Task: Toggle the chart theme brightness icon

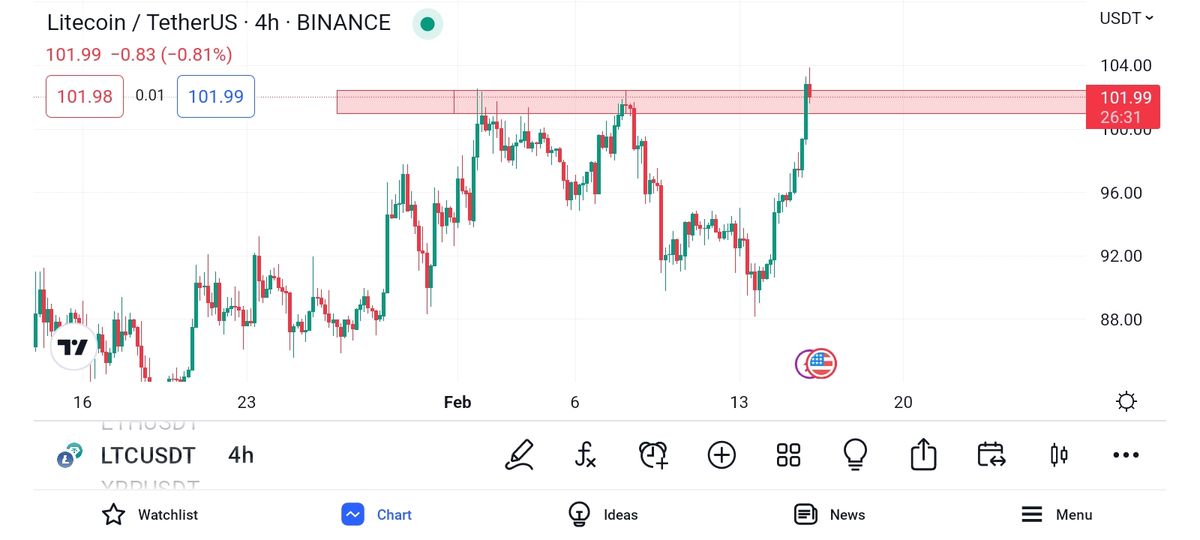Action: pyautogui.click(x=1126, y=402)
